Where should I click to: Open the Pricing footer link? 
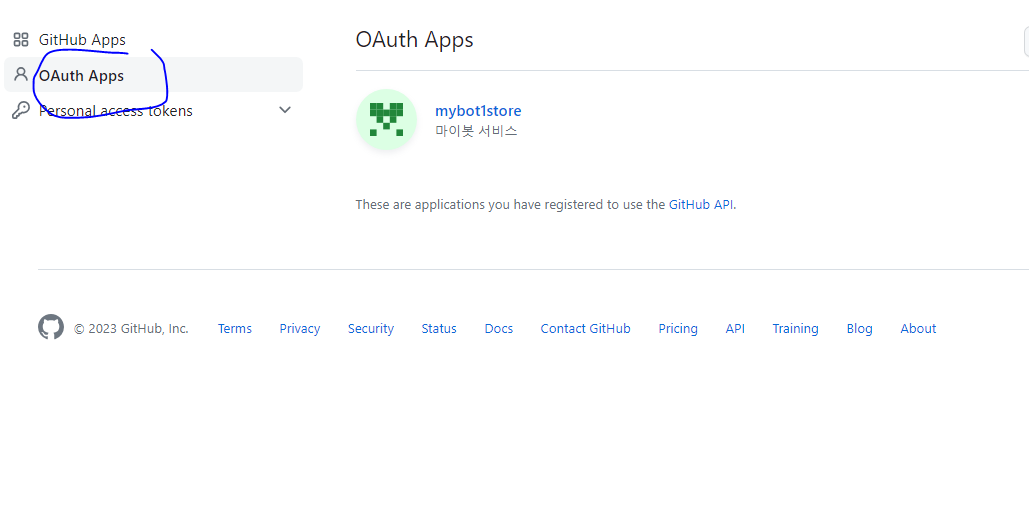[678, 329]
